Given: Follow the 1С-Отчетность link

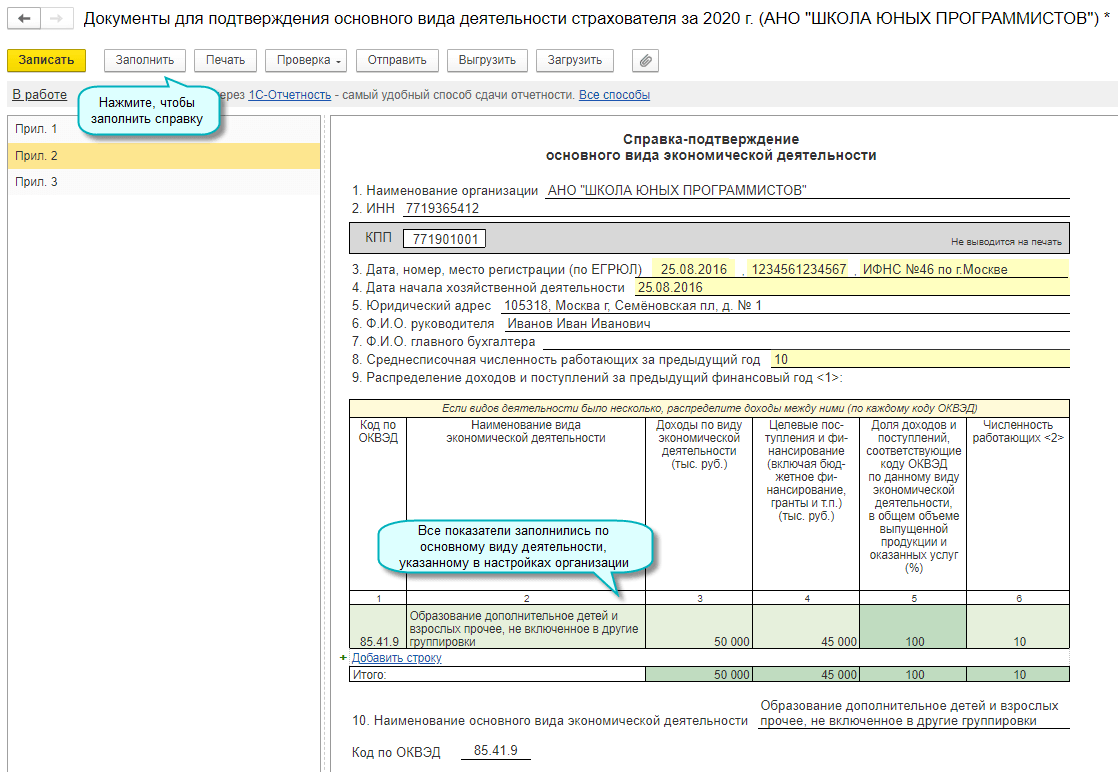Looking at the screenshot, I should tap(289, 95).
